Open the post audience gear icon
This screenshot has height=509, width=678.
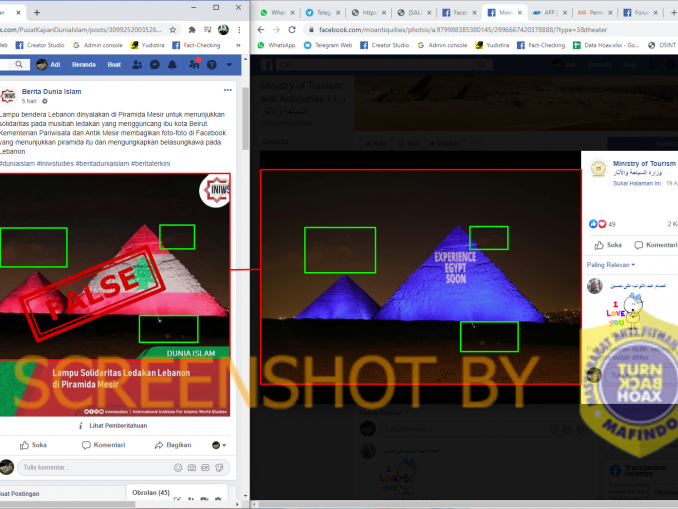click(45, 101)
